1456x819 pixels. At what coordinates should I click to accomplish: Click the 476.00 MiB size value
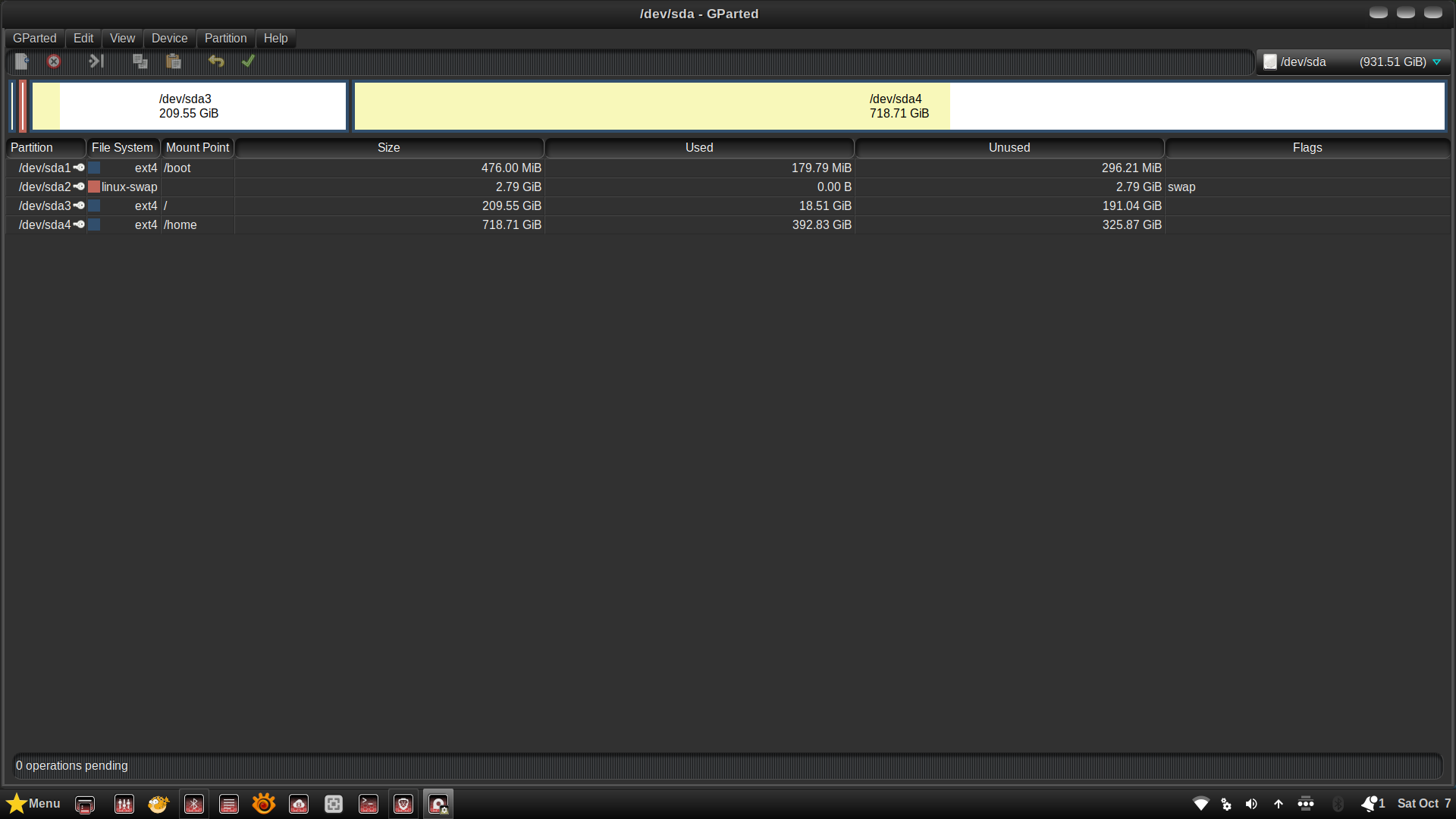point(511,168)
